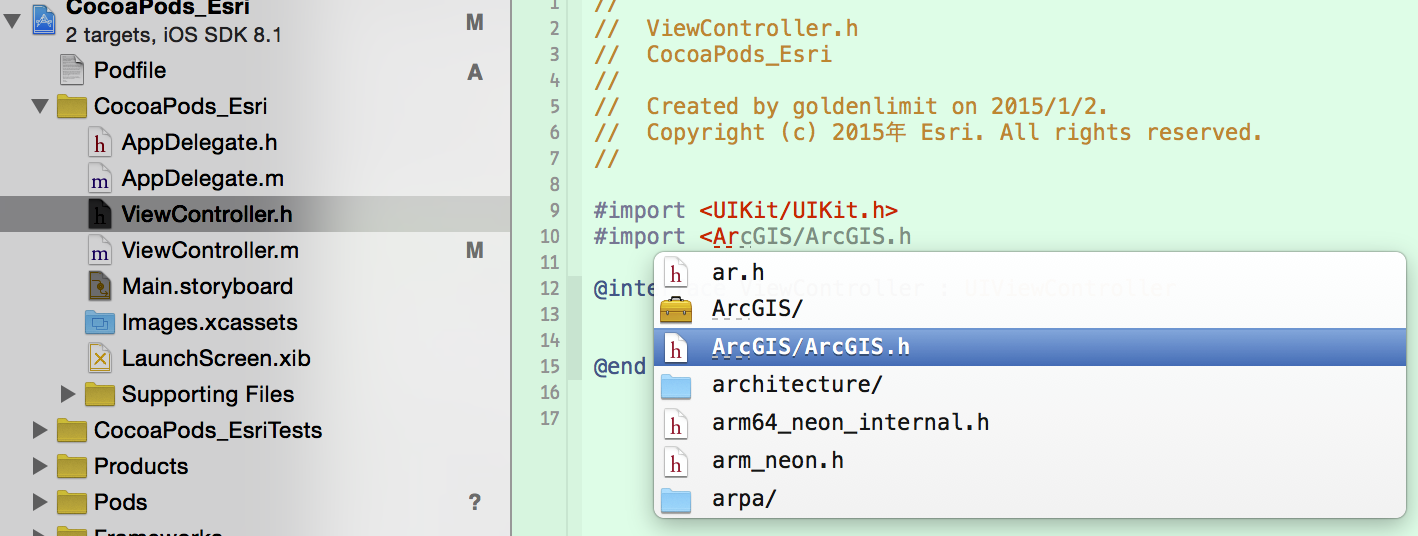Click the AppDelegate.h header file icon

click(100, 143)
